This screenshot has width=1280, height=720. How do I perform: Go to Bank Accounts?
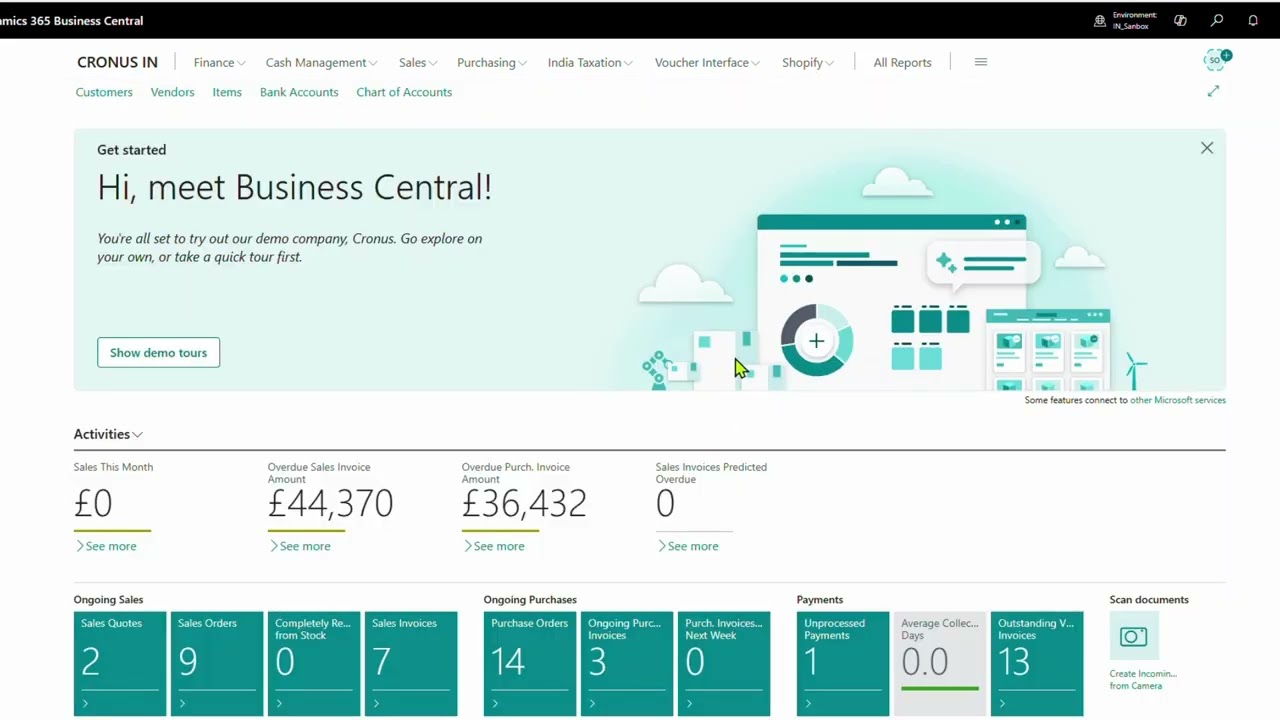pyautogui.click(x=299, y=92)
